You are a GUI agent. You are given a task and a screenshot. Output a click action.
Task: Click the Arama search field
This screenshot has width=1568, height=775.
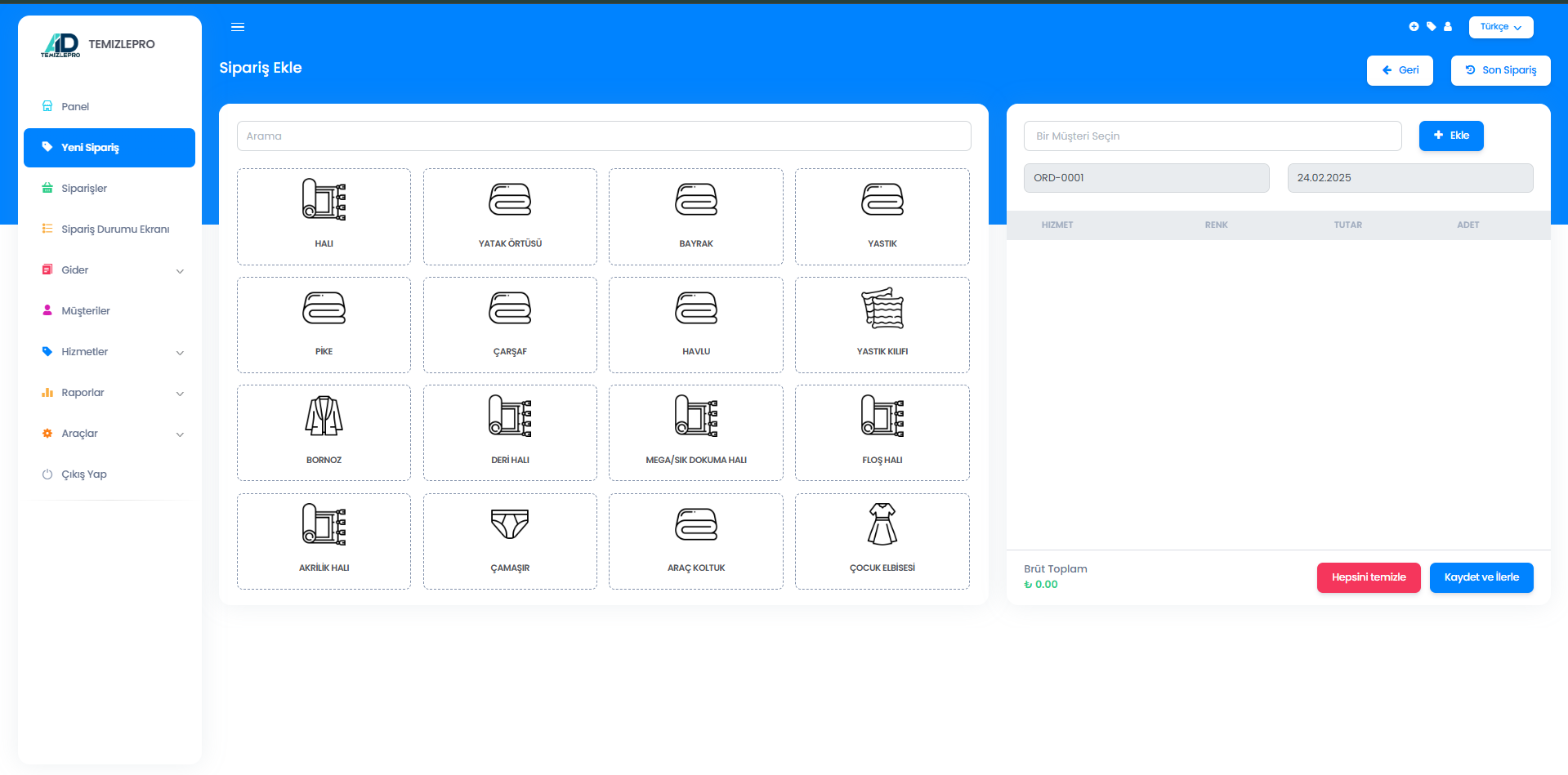(603, 136)
